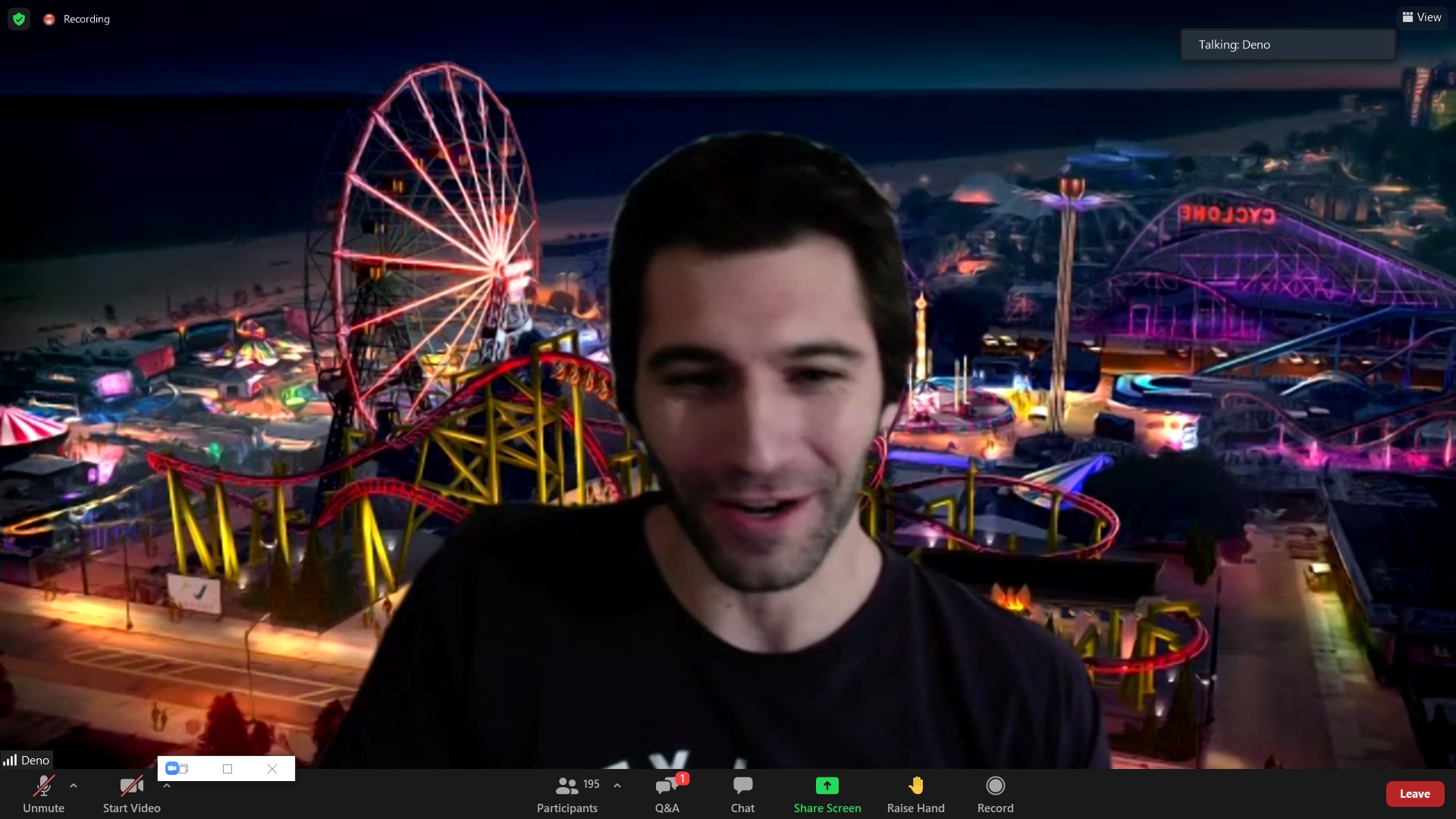This screenshot has height=819, width=1456.
Task: Click the green Share Screen icon
Action: click(827, 786)
